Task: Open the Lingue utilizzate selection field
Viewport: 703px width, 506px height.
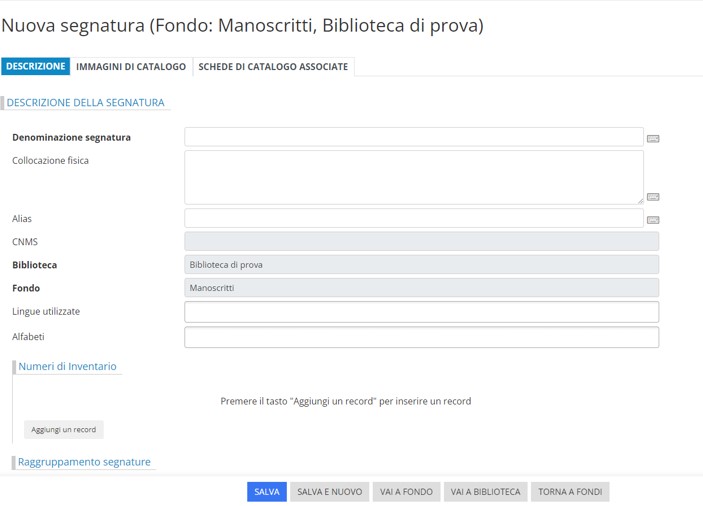Action: 421,312
